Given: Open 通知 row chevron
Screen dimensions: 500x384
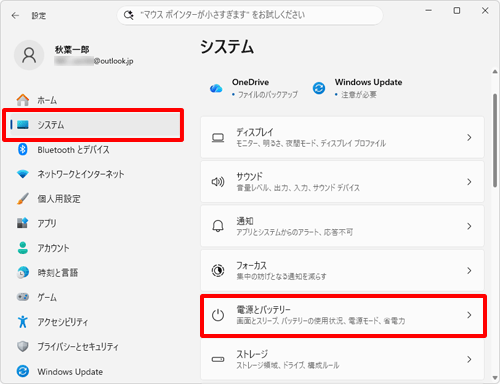Looking at the screenshot, I should 469,226.
